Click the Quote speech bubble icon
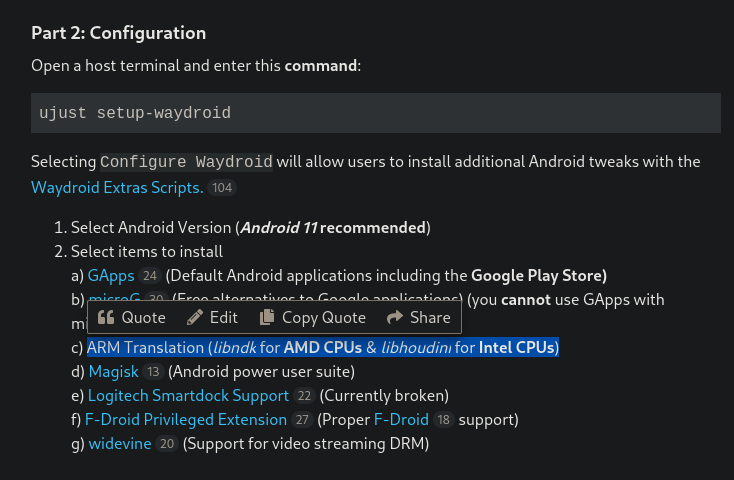 pos(105,318)
